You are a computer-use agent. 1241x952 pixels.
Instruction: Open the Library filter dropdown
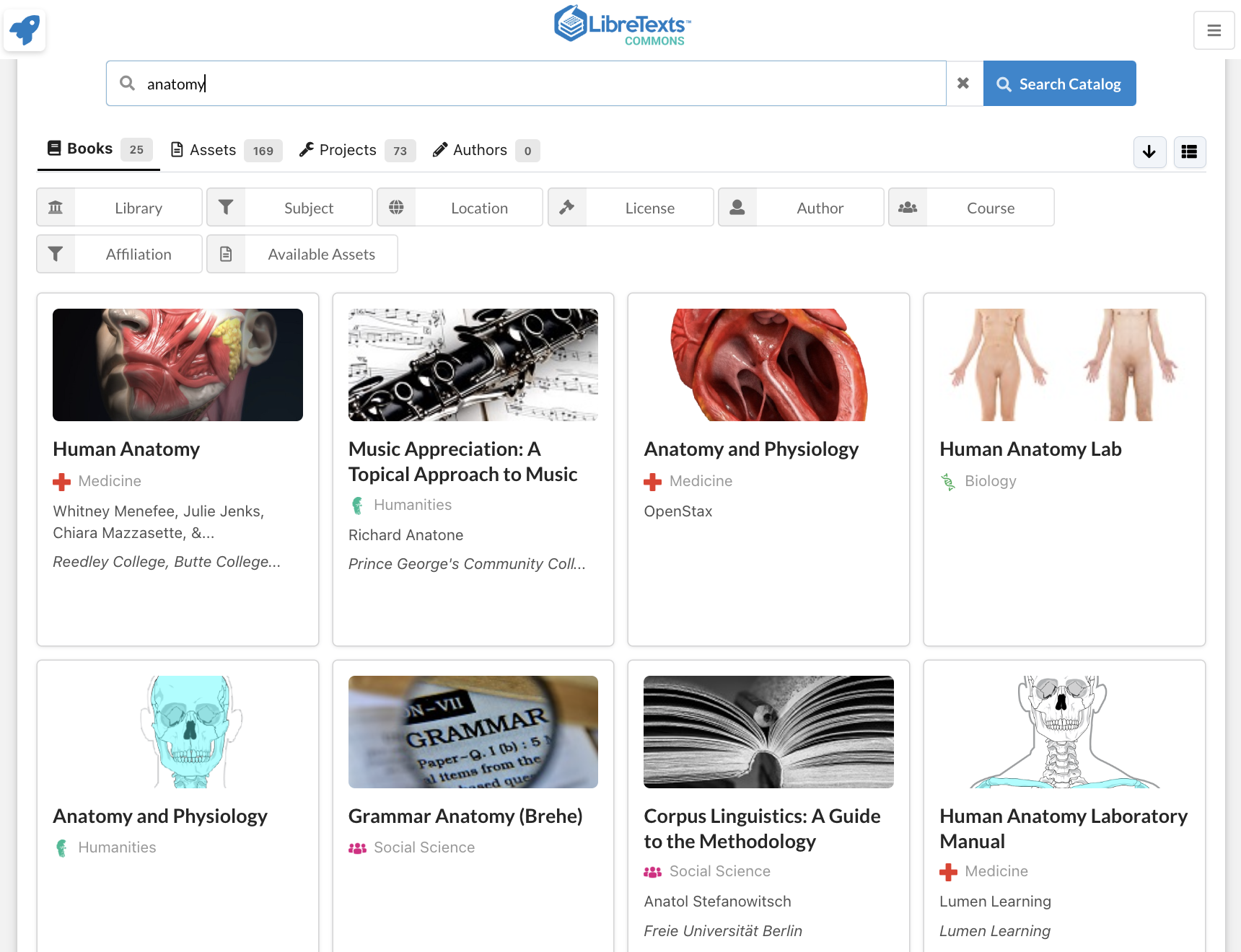coord(119,208)
